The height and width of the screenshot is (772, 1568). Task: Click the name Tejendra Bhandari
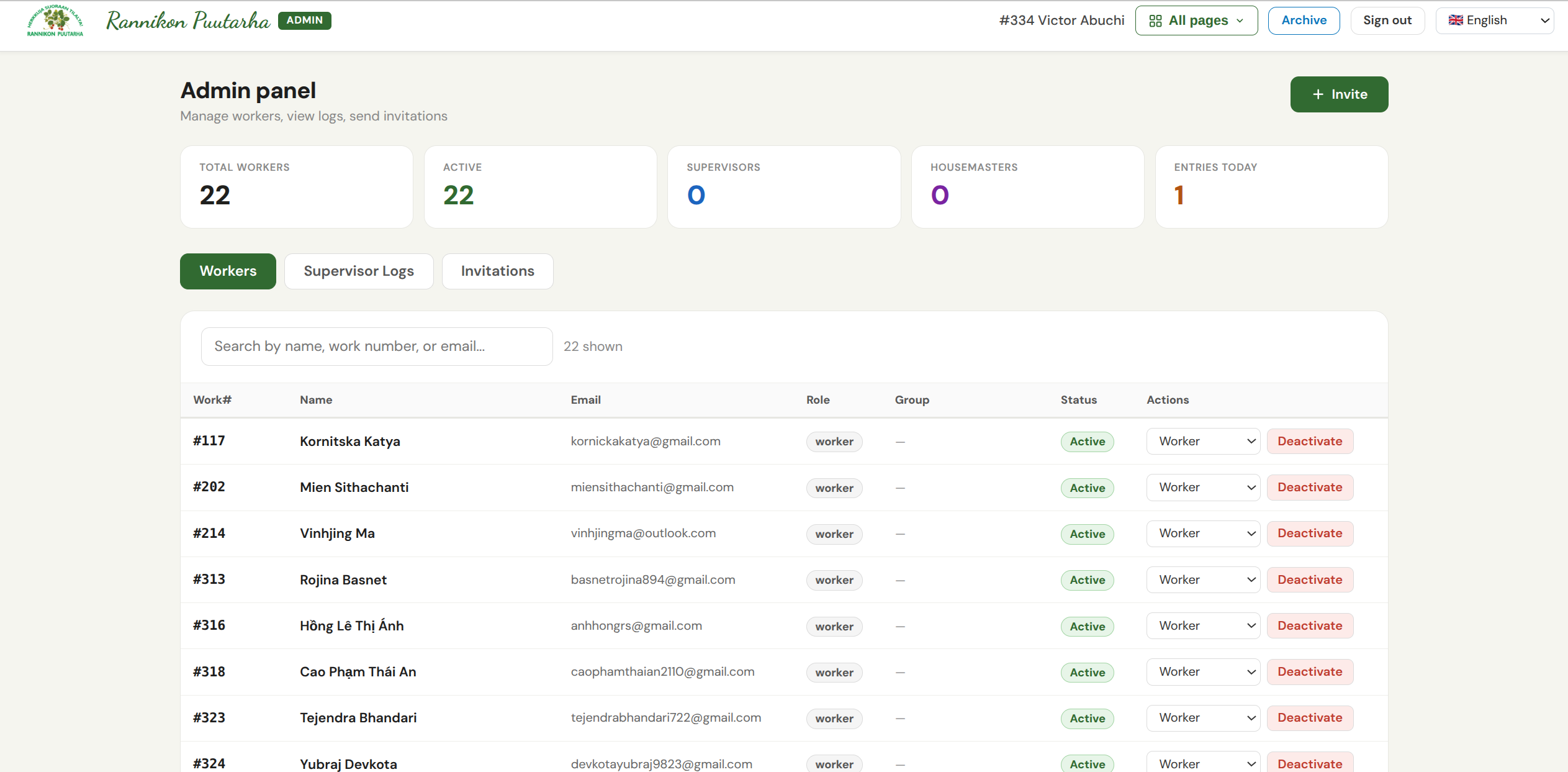(x=358, y=718)
